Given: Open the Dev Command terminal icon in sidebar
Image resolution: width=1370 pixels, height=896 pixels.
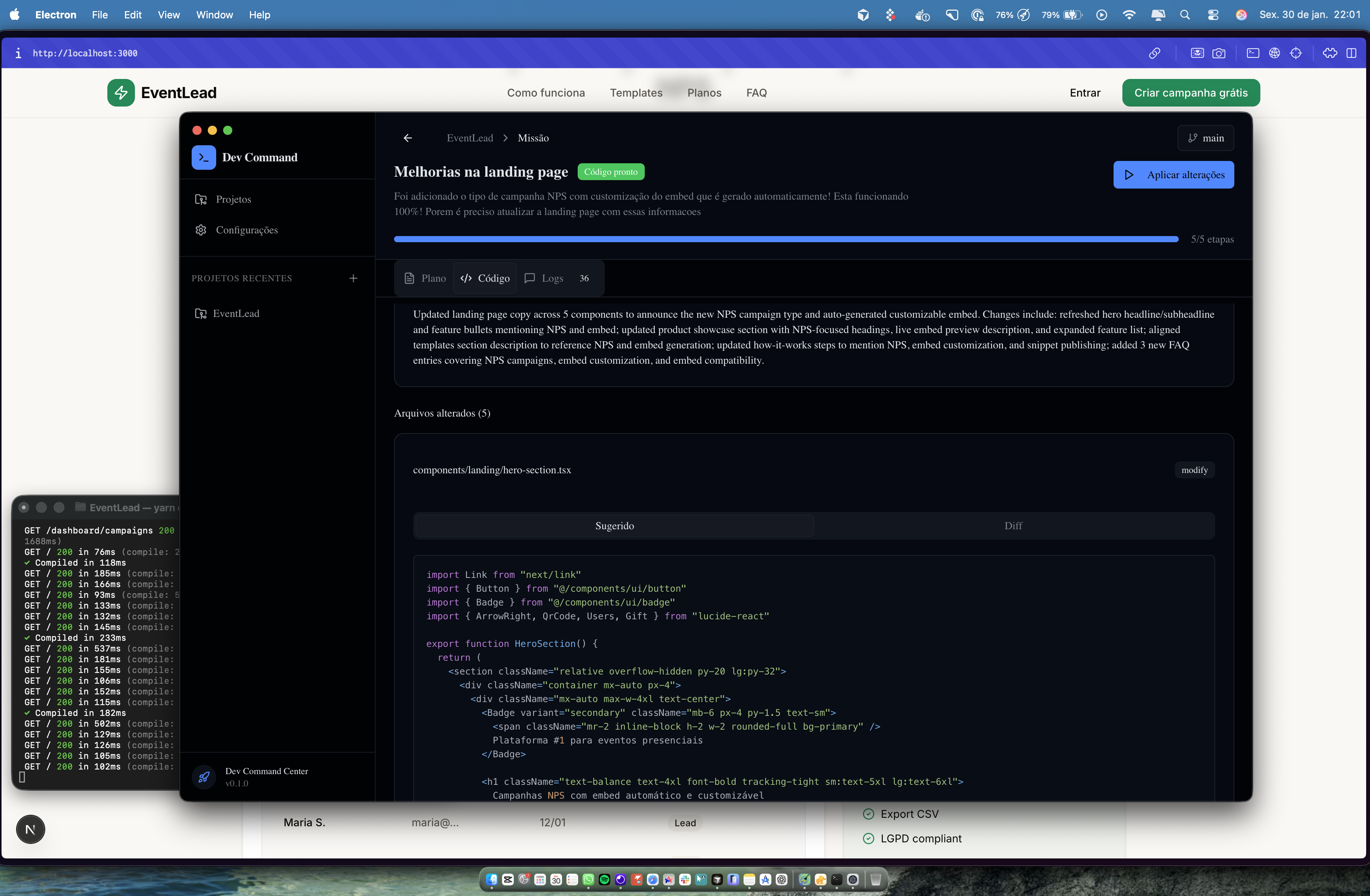Looking at the screenshot, I should [204, 157].
